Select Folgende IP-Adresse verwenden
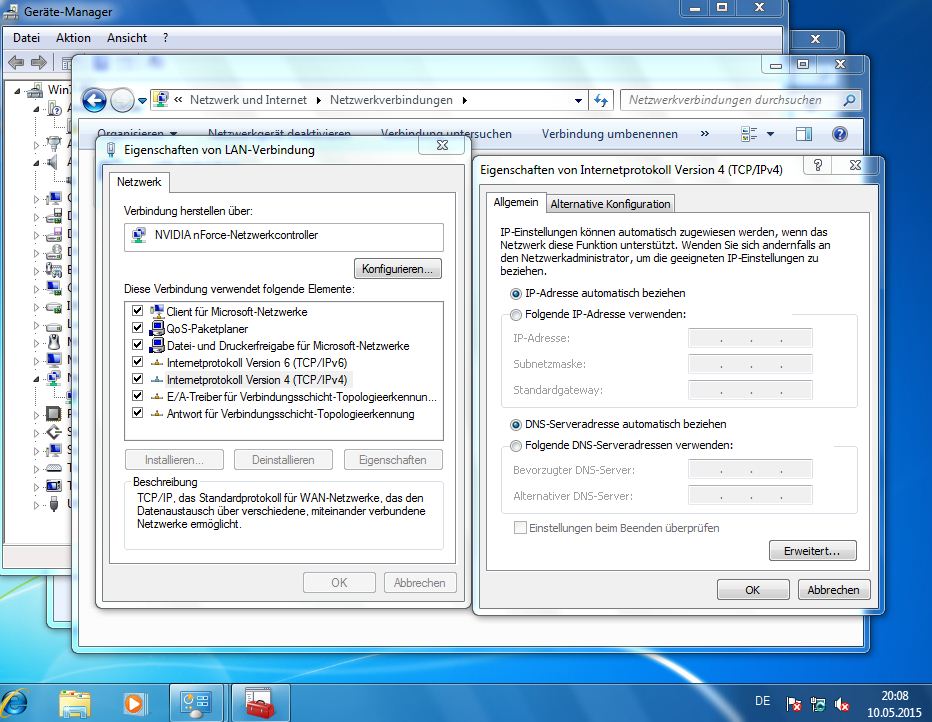The height and width of the screenshot is (722, 932). 516,314
